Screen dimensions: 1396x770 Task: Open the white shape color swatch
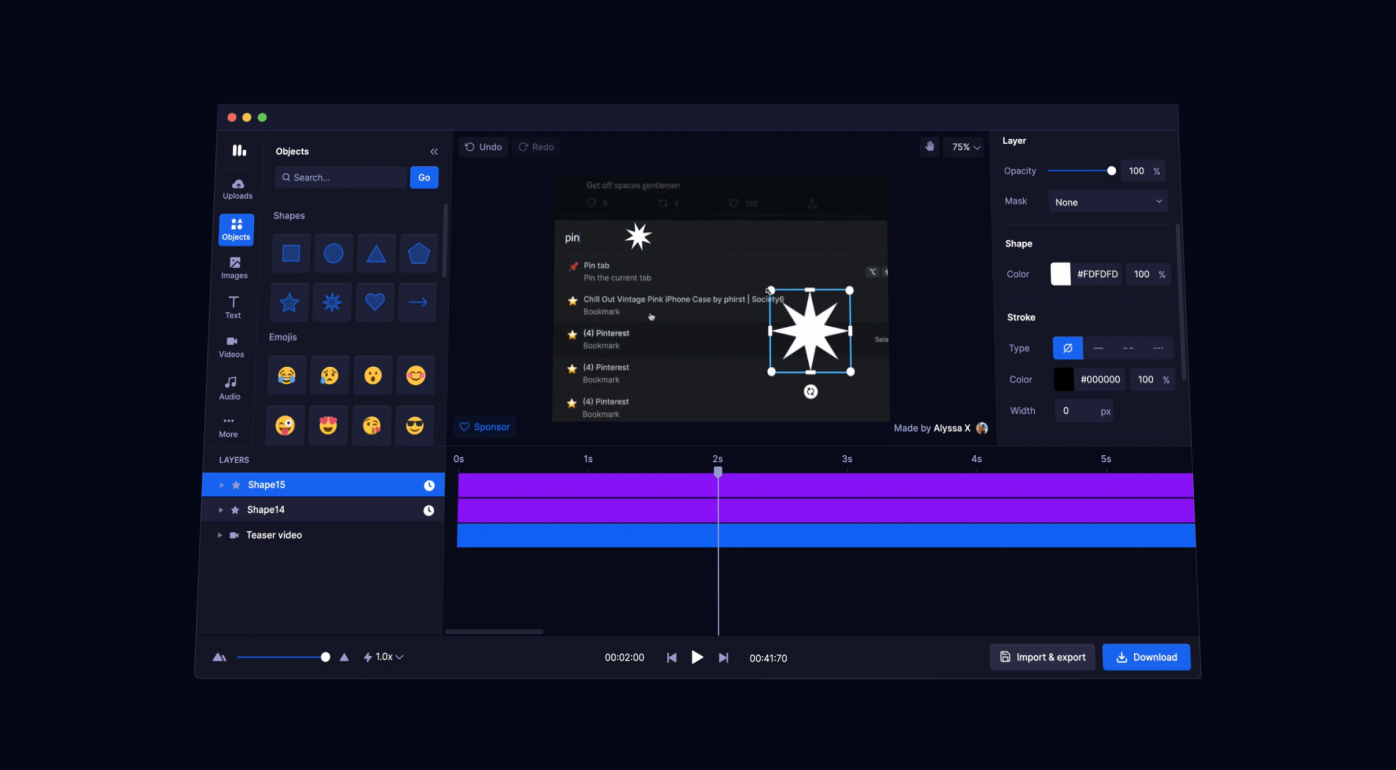(x=1061, y=274)
